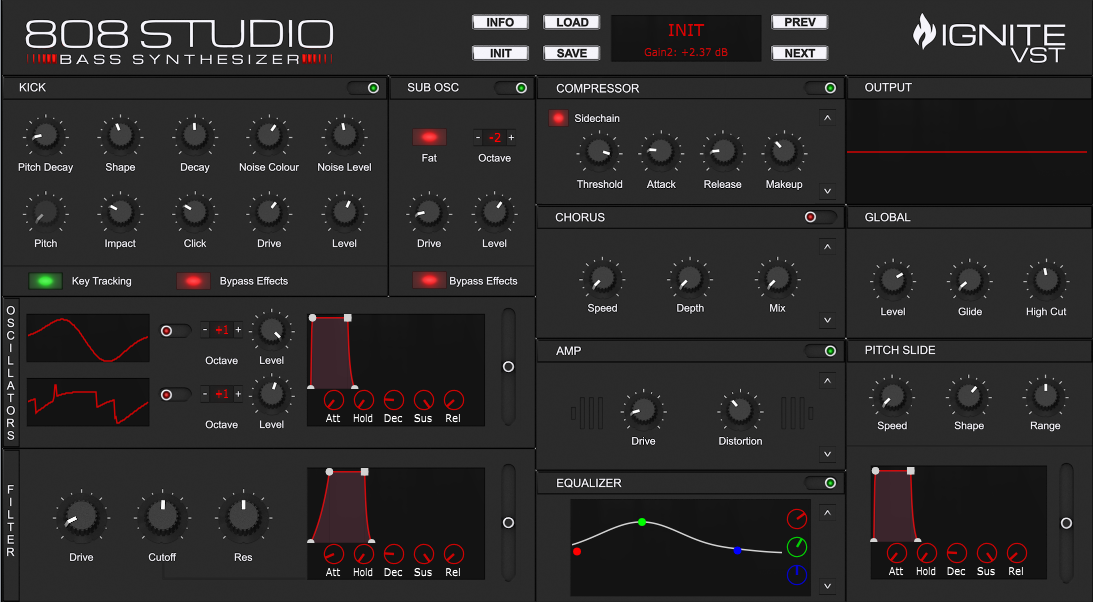
Task: Click the Pitch Slide Range knob
Action: [x=1045, y=396]
